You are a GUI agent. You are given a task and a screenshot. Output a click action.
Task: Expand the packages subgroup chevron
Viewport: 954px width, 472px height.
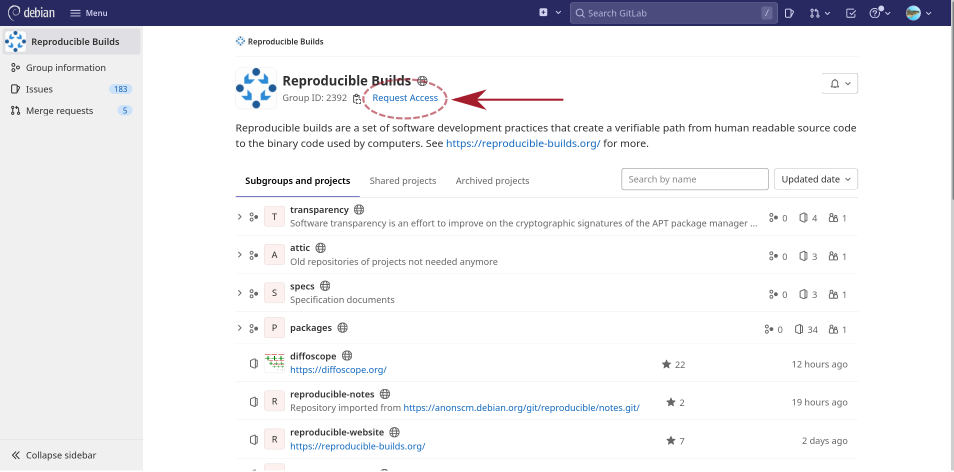(239, 328)
